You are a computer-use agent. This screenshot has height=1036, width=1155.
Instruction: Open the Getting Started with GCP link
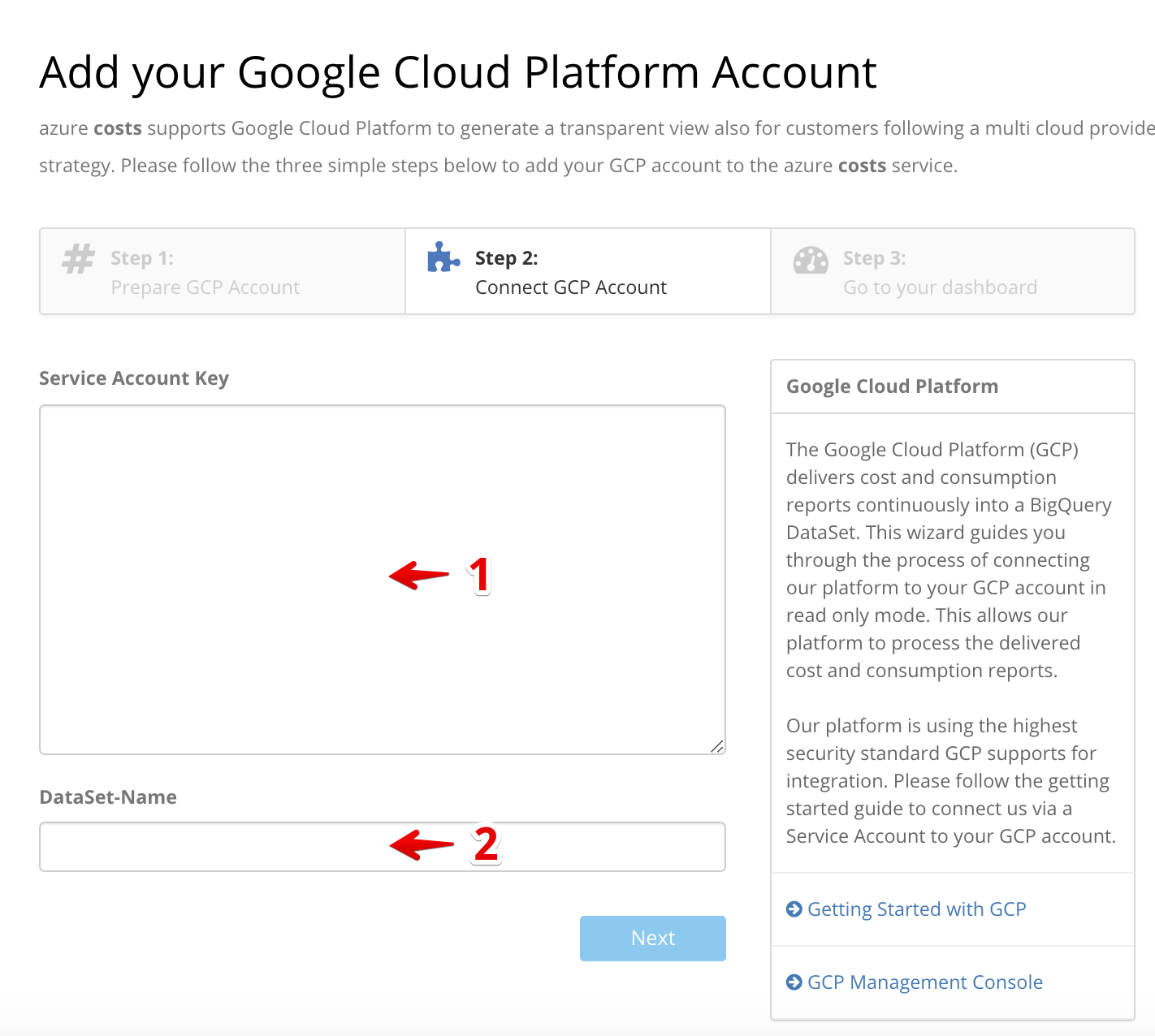coord(916,909)
